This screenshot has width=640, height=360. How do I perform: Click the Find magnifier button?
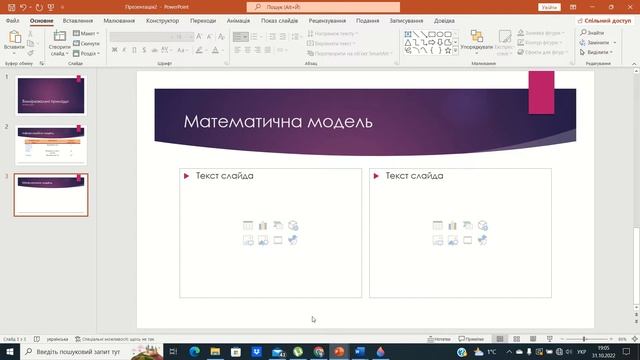[592, 32]
